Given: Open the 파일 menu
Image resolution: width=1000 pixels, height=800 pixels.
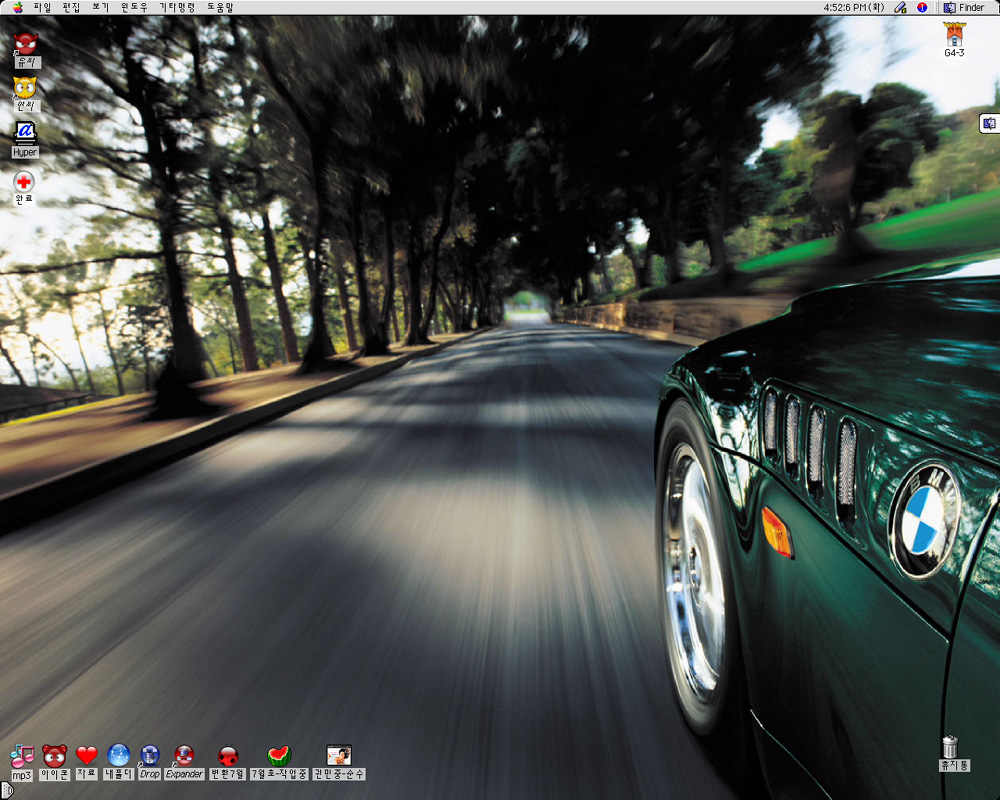Looking at the screenshot, I should click(42, 7).
